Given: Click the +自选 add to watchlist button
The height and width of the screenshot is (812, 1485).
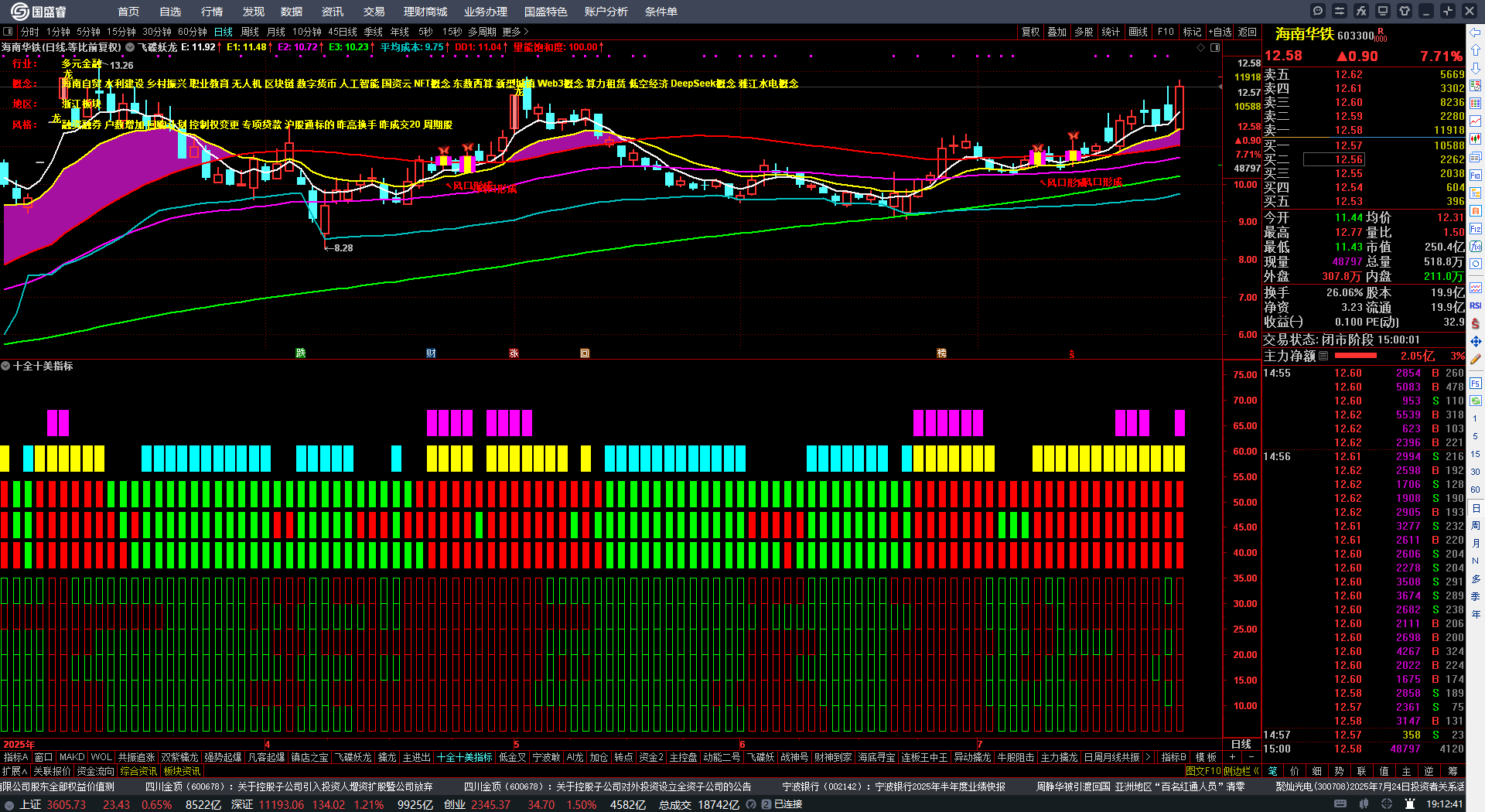Looking at the screenshot, I should click(1220, 32).
